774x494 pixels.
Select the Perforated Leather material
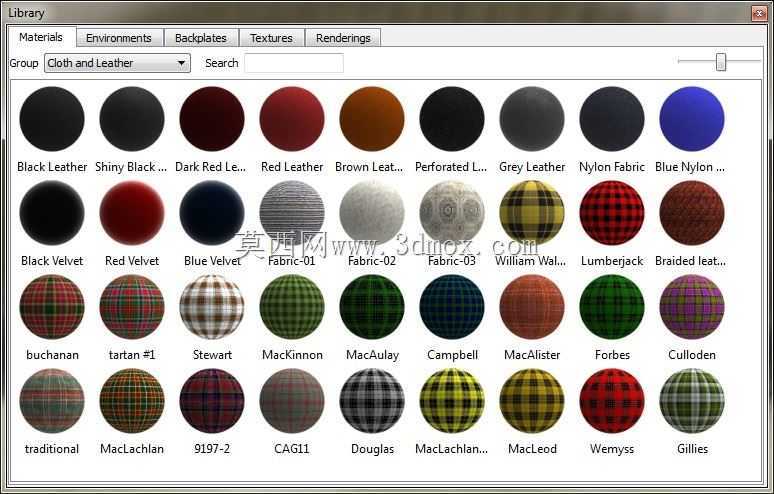(452, 119)
